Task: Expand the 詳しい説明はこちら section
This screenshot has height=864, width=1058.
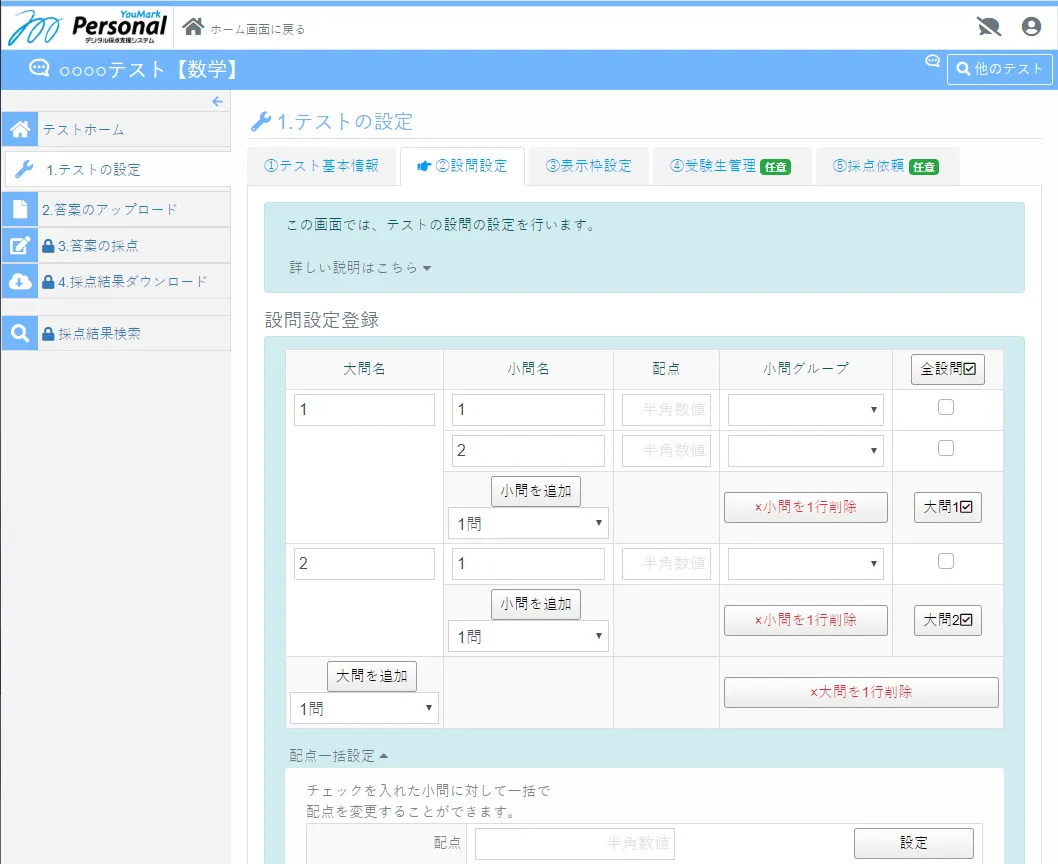Action: click(360, 268)
